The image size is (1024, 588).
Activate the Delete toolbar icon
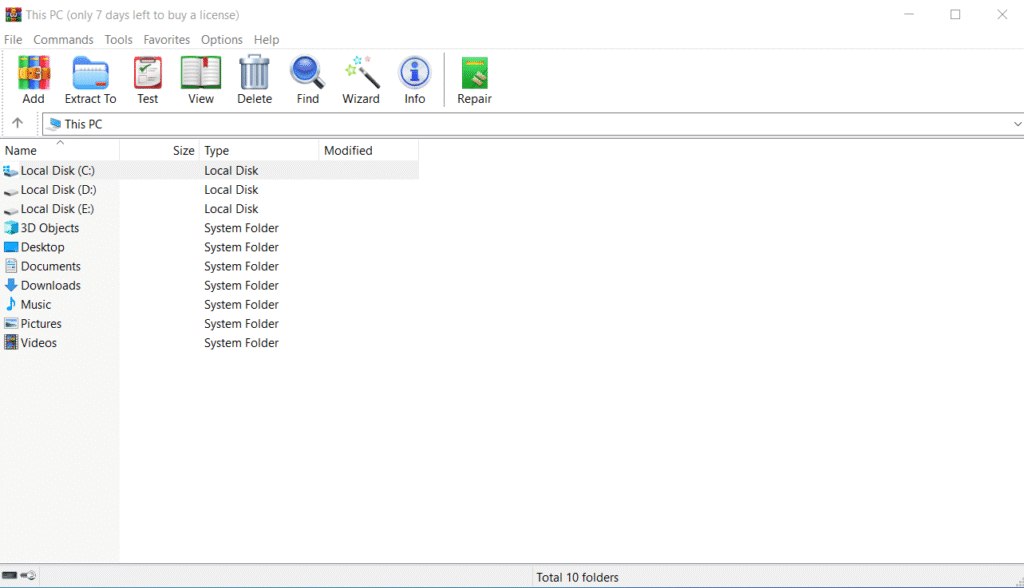click(254, 80)
